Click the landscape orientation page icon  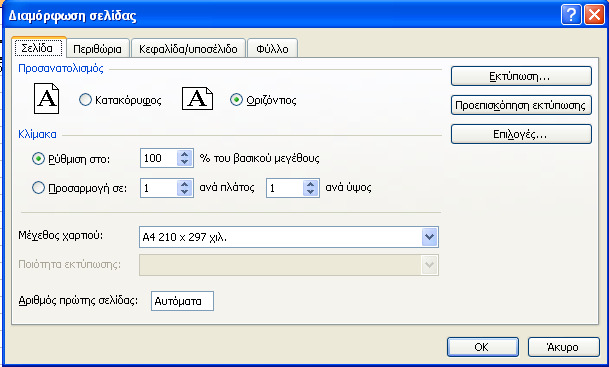197,99
